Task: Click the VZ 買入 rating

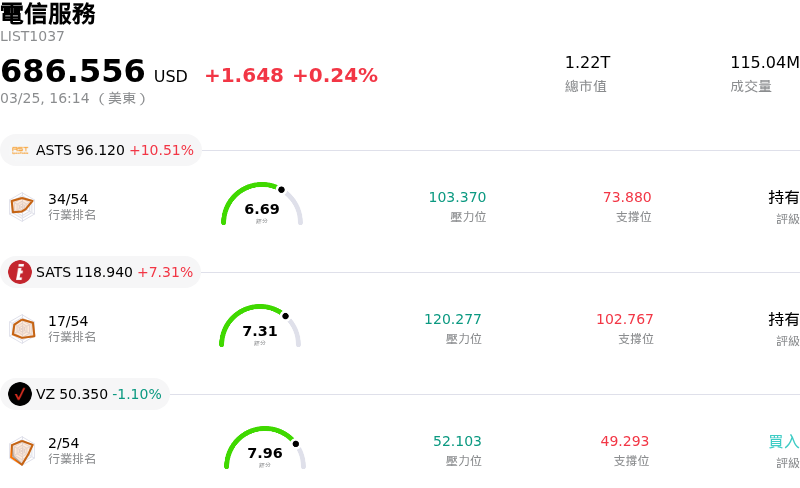Action: [783, 441]
